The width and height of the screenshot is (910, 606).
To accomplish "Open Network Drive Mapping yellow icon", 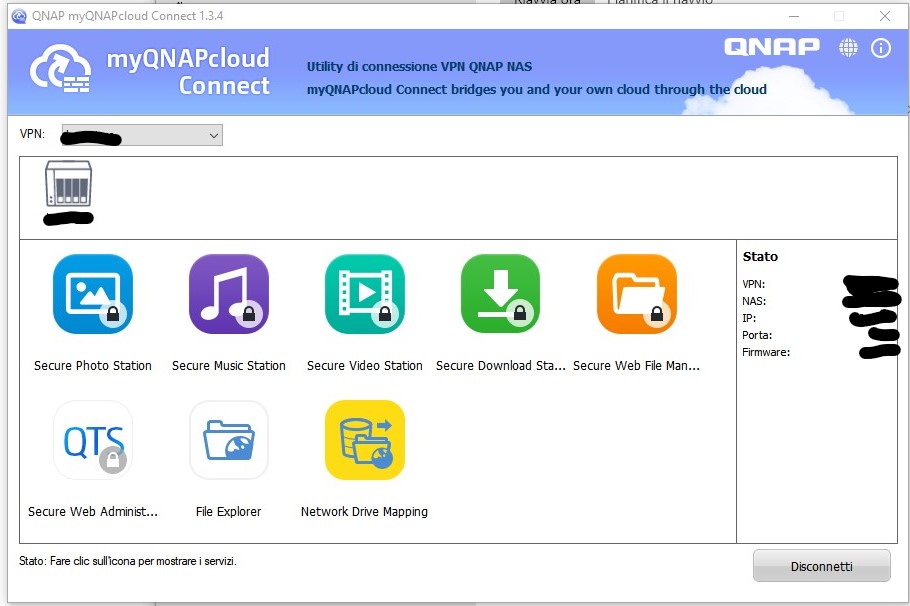I will pos(365,440).
